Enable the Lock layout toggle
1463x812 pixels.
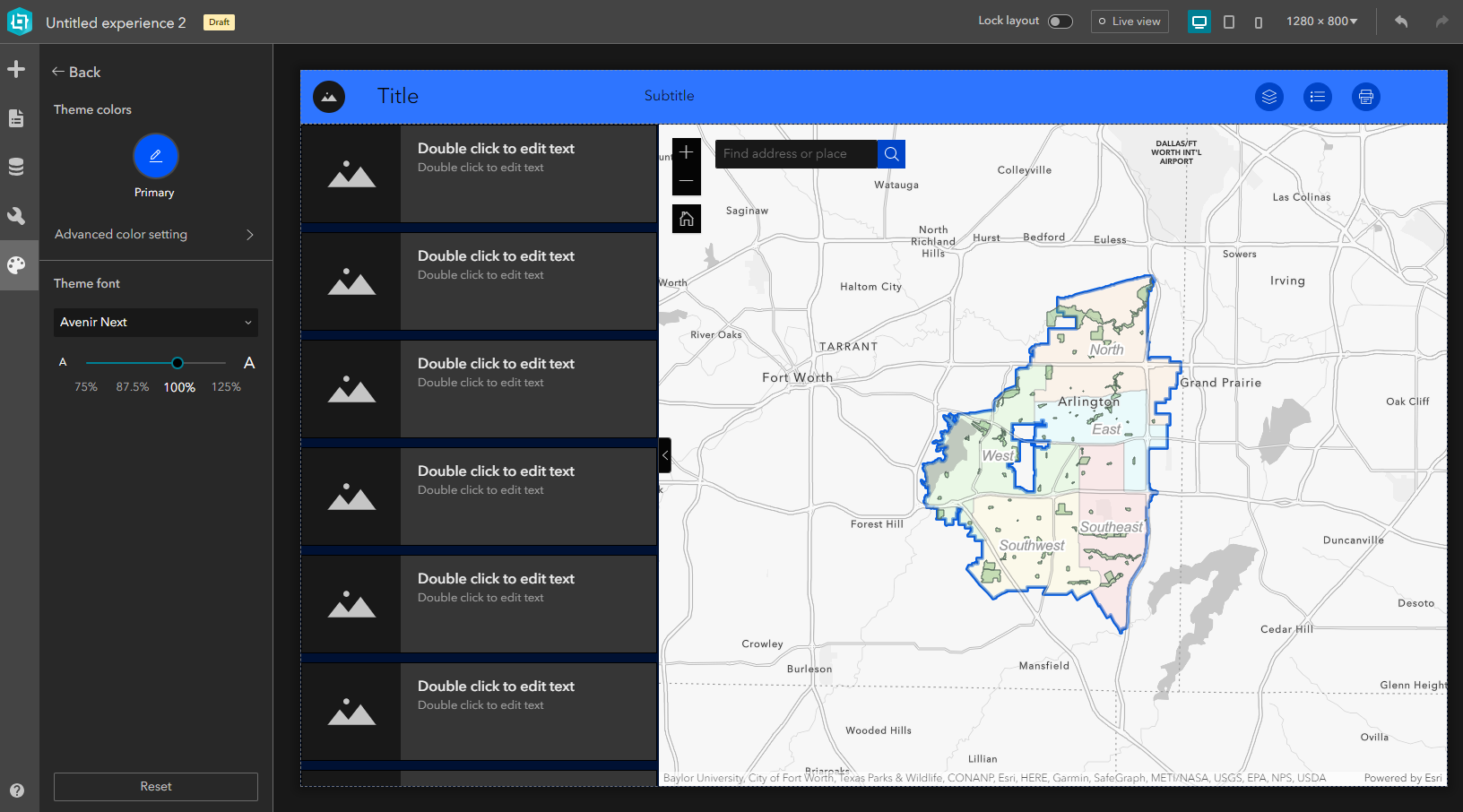click(x=1060, y=20)
